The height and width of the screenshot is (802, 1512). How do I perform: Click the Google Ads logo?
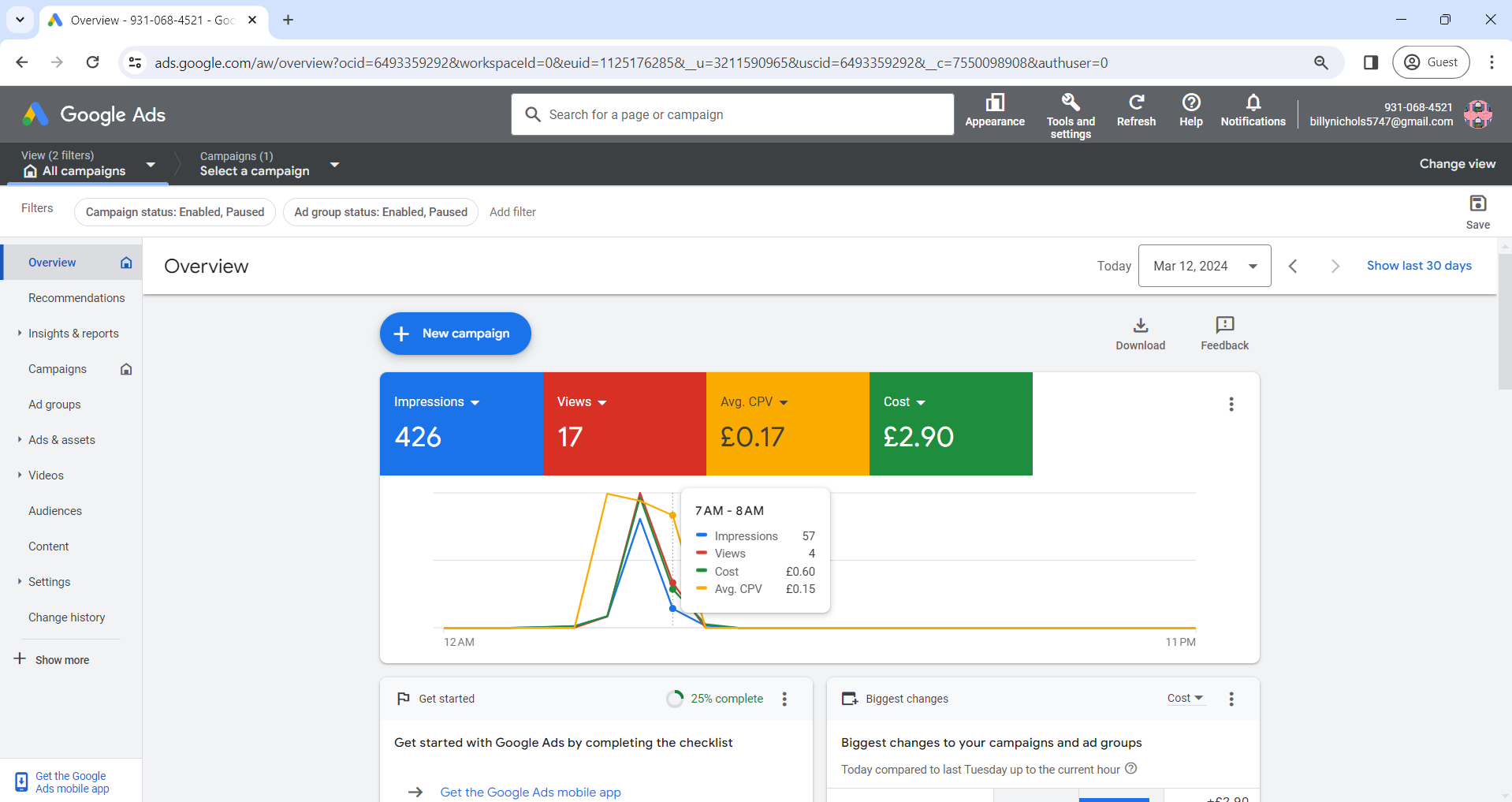(94, 114)
